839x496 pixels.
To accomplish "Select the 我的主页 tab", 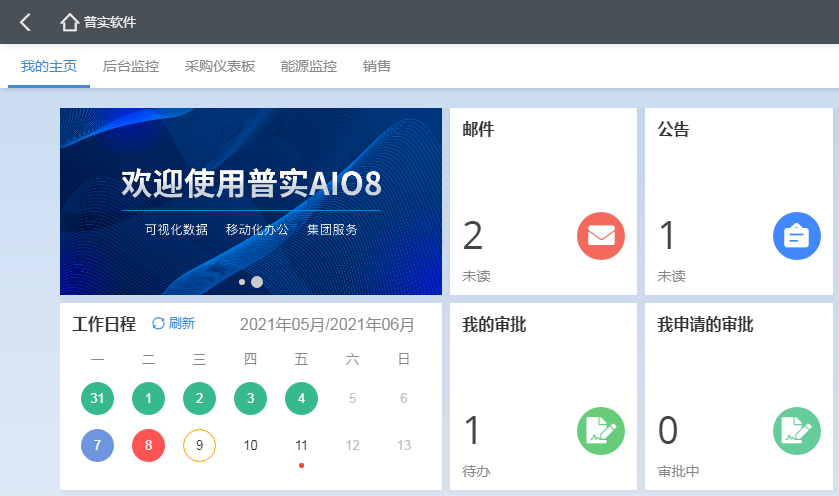I will click(49, 67).
